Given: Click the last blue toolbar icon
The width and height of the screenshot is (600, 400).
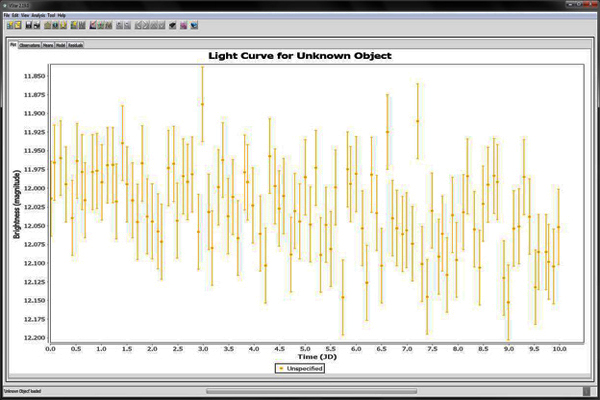Looking at the screenshot, I should click(x=194, y=25).
